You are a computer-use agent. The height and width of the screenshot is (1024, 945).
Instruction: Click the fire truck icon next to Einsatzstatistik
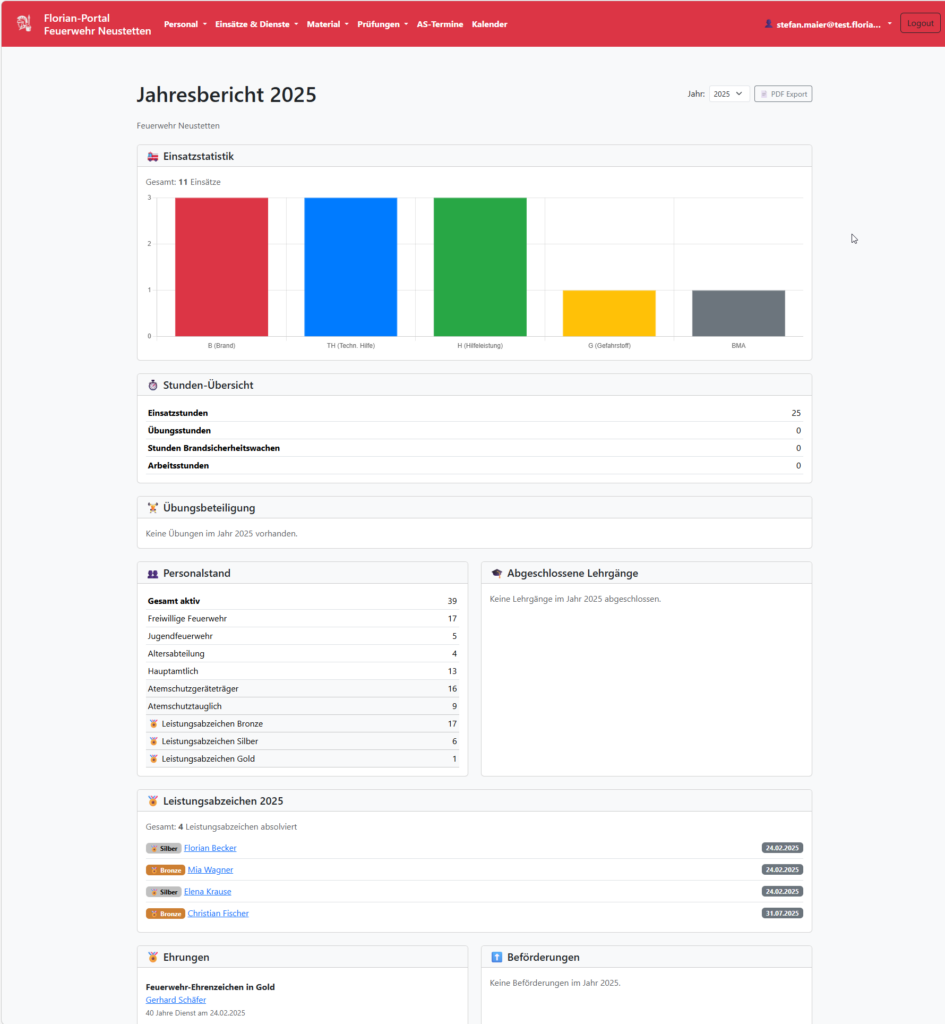[153, 157]
